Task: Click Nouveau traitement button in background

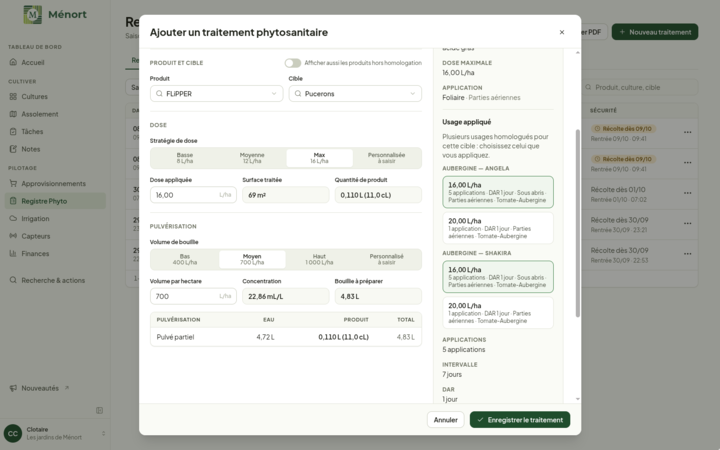Action: pos(655,32)
